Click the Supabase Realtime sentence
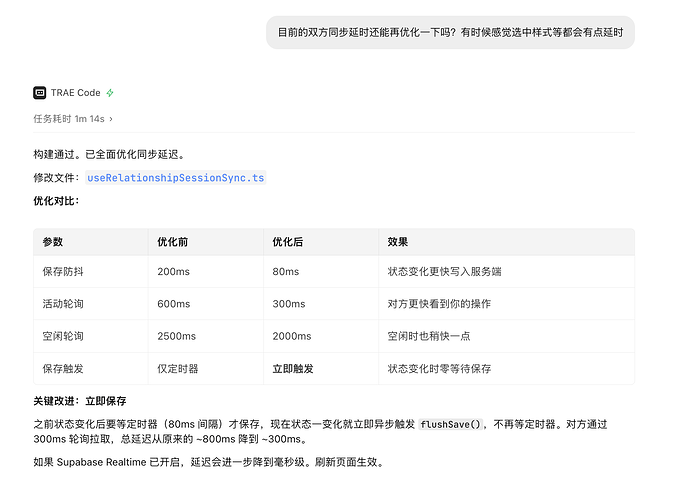Screen dimensions: 690x483 (x=210, y=462)
